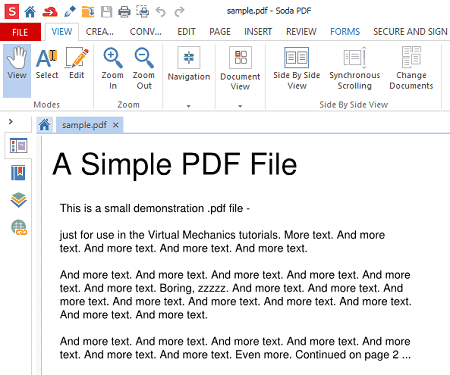The height and width of the screenshot is (375, 450).
Task: Click text 'Continued on page 2 ...'
Action: pos(353,355)
